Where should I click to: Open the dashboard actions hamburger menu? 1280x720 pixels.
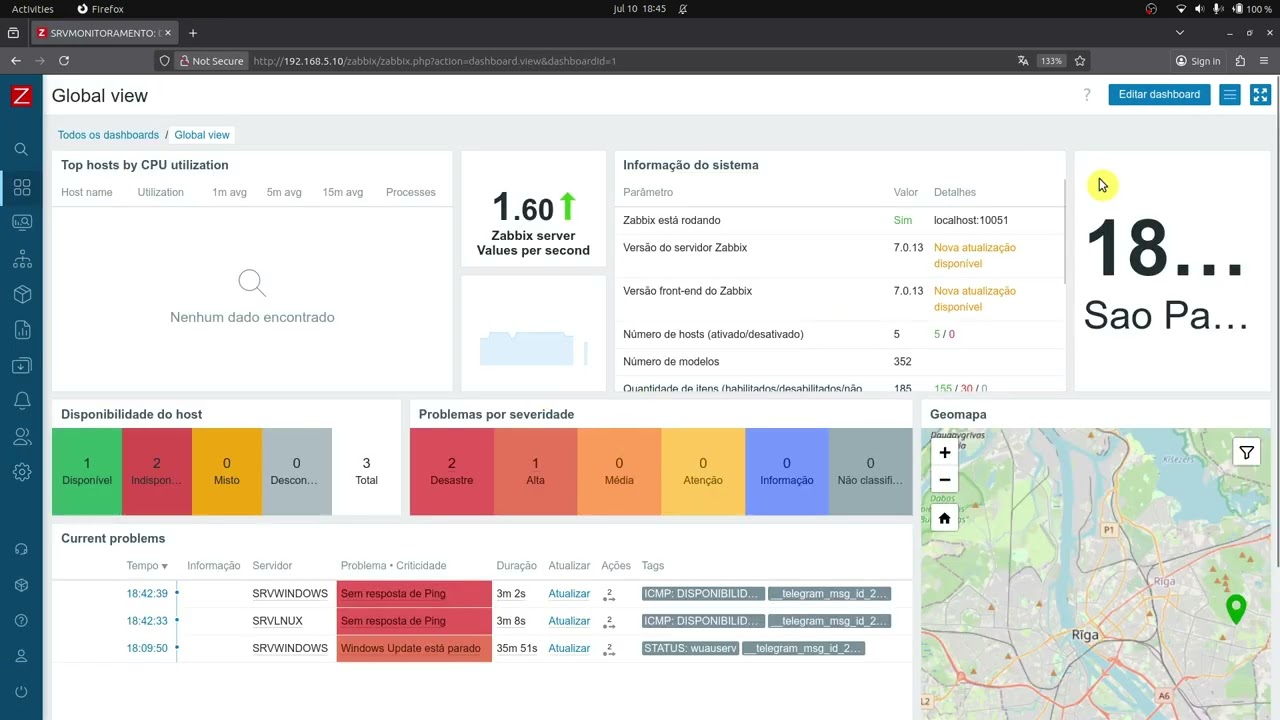tap(1230, 95)
